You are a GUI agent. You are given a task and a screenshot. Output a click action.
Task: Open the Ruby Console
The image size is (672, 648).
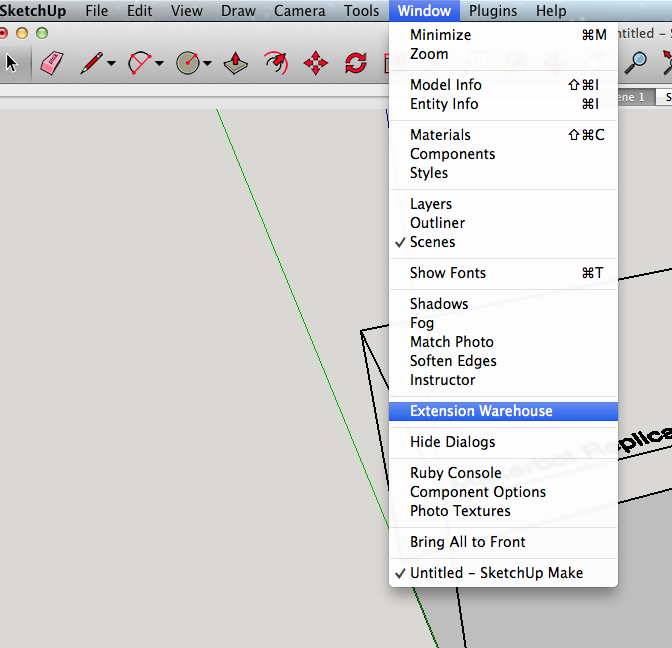tap(503, 473)
